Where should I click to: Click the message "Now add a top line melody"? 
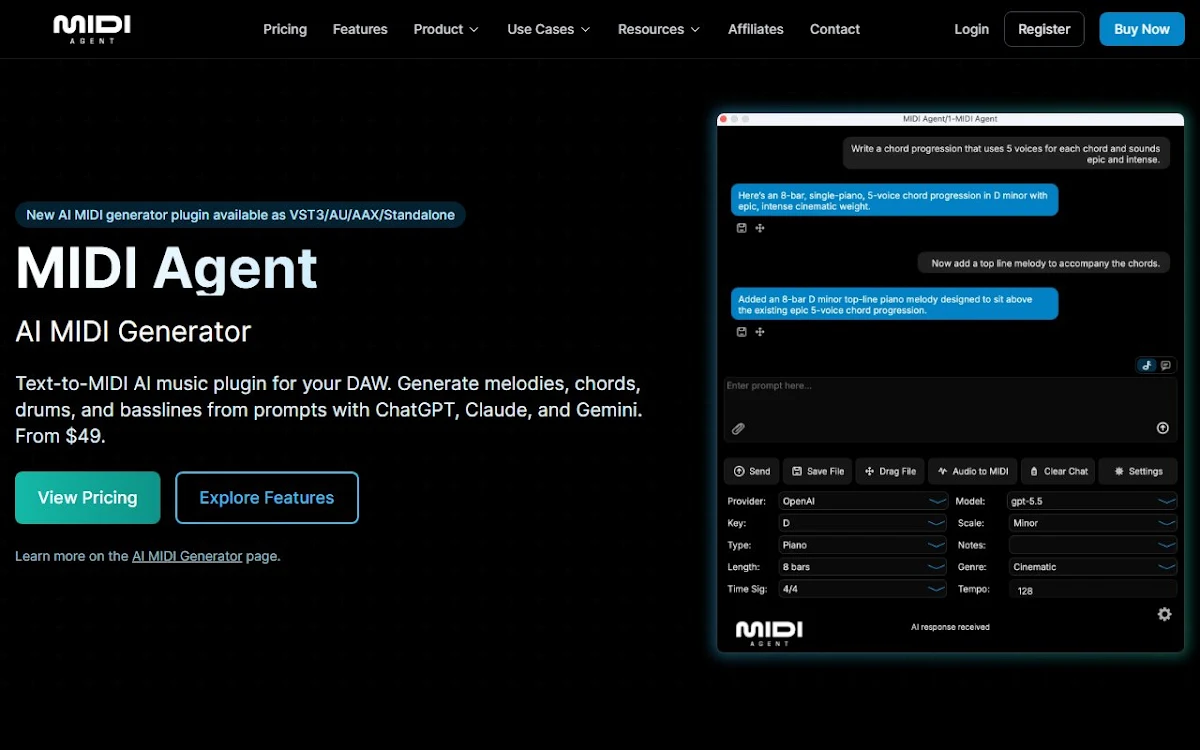tap(1045, 263)
